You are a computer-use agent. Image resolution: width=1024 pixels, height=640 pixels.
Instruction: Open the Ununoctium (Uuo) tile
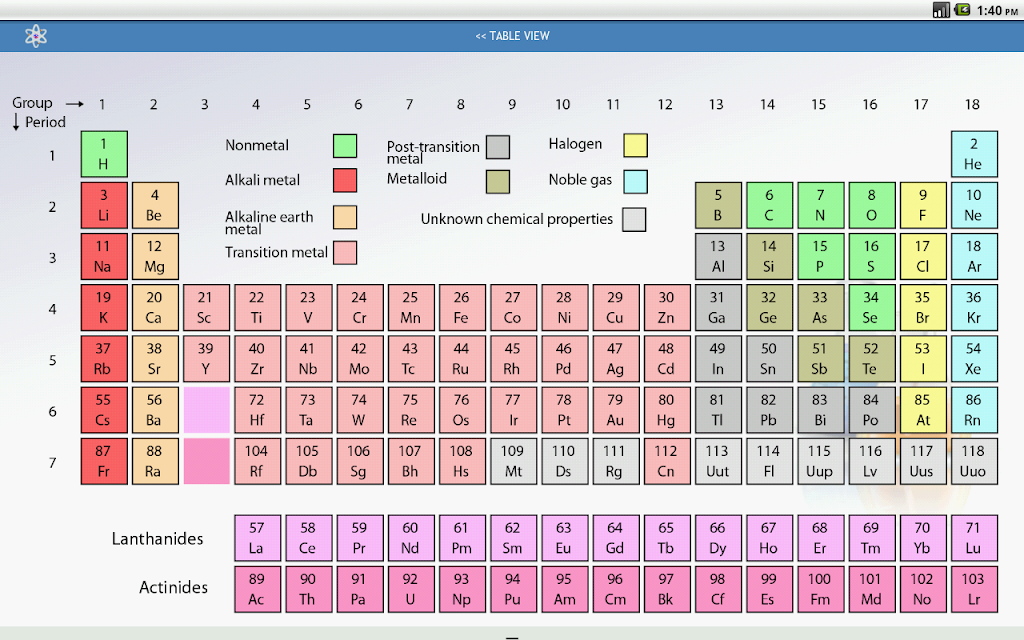pyautogui.click(x=974, y=461)
